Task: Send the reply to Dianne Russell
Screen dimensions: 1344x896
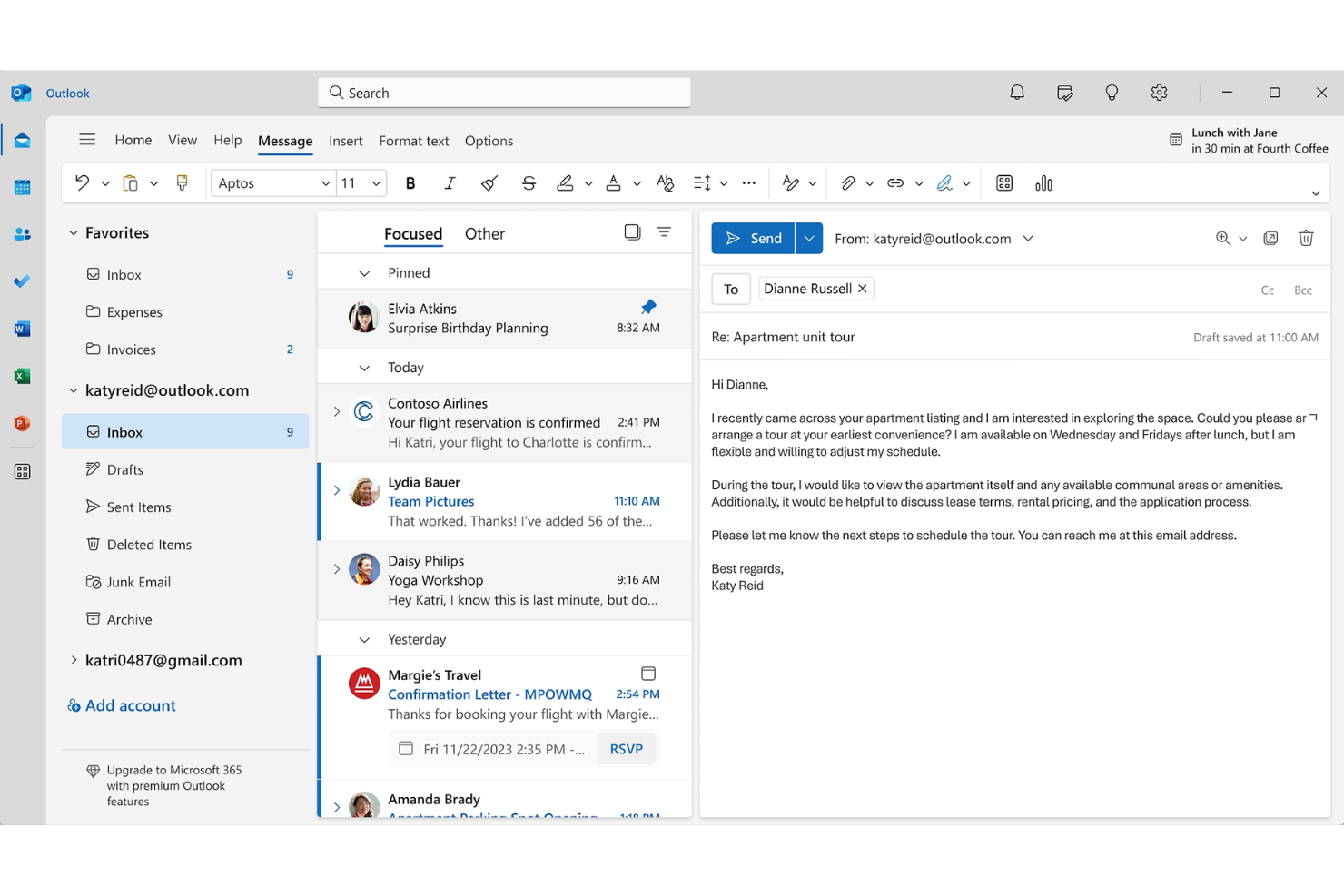Action: pyautogui.click(x=753, y=238)
